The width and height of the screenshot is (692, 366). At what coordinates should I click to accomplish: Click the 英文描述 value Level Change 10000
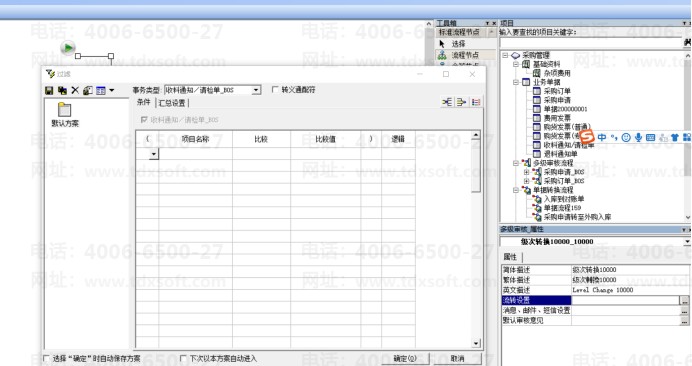point(603,290)
